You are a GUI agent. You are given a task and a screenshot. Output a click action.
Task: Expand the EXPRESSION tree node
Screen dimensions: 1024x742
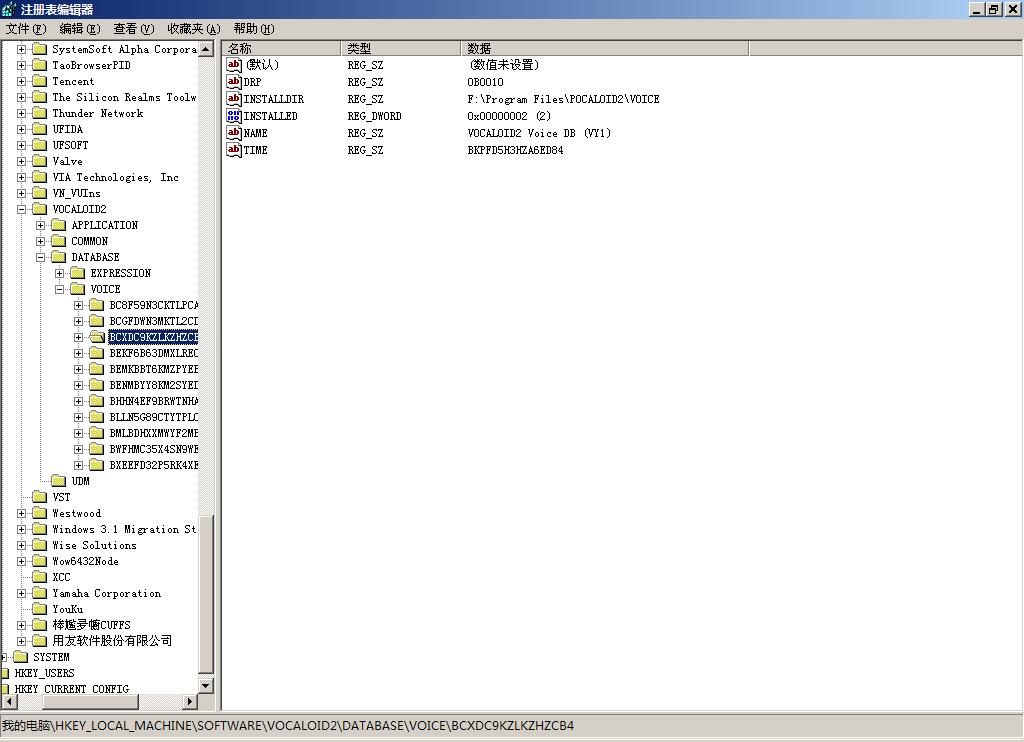click(x=59, y=273)
